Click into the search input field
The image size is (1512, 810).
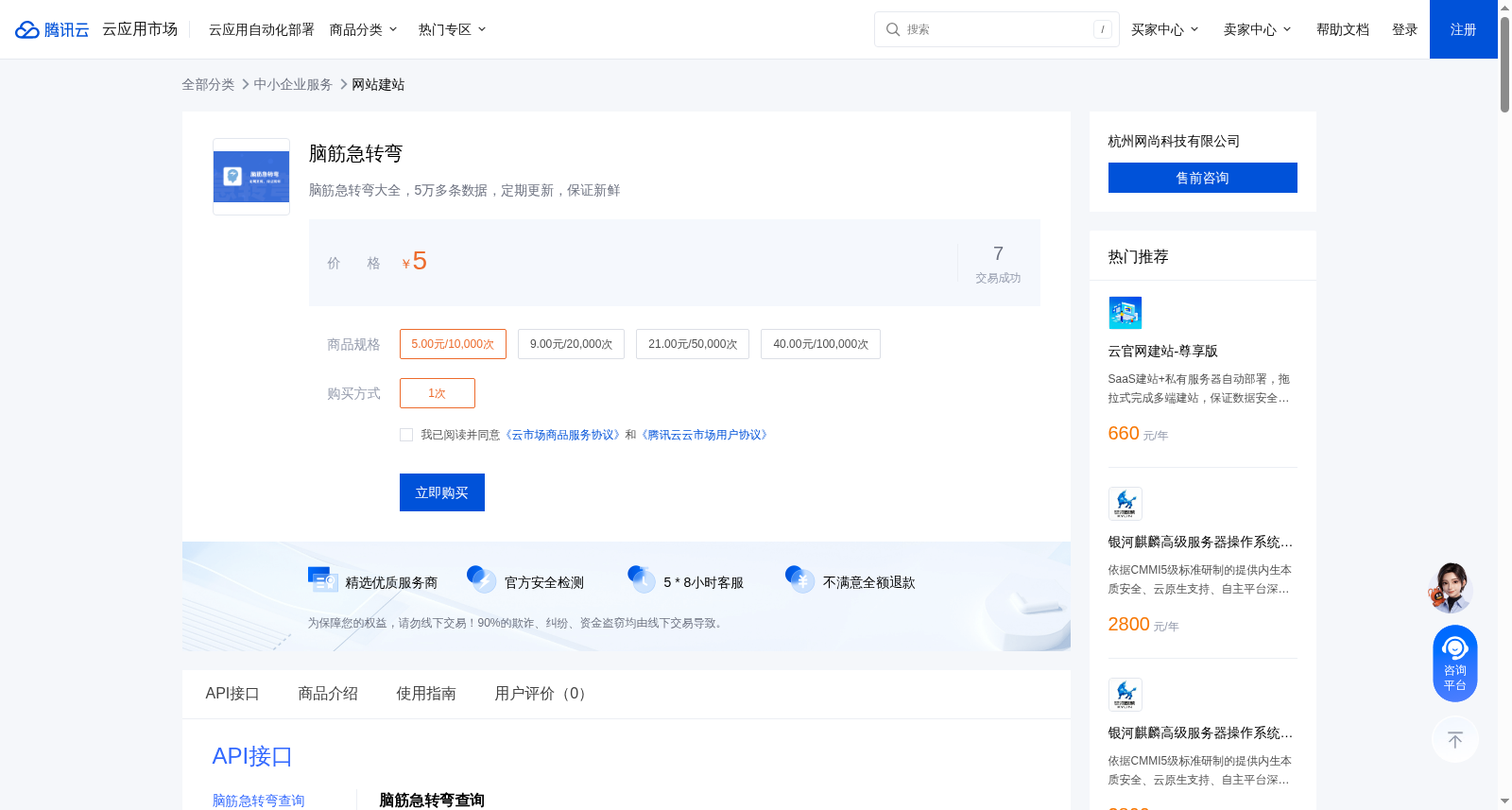[997, 29]
